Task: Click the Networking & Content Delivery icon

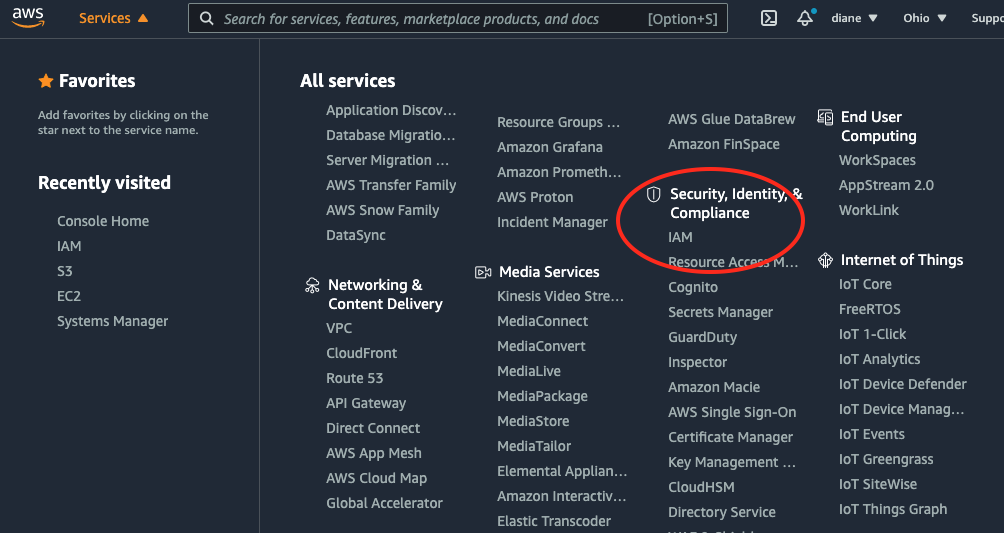Action: pyautogui.click(x=312, y=286)
